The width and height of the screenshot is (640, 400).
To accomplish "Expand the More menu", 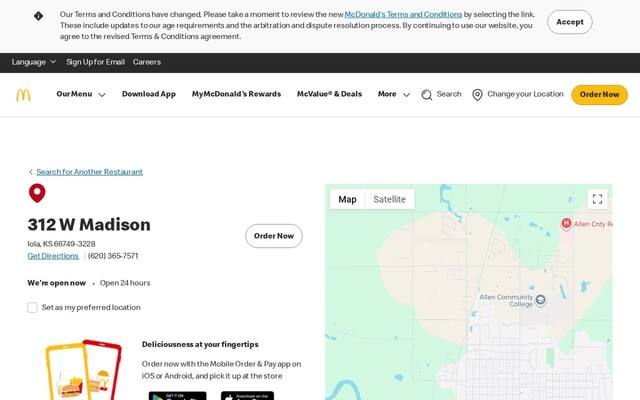I will click(x=394, y=94).
